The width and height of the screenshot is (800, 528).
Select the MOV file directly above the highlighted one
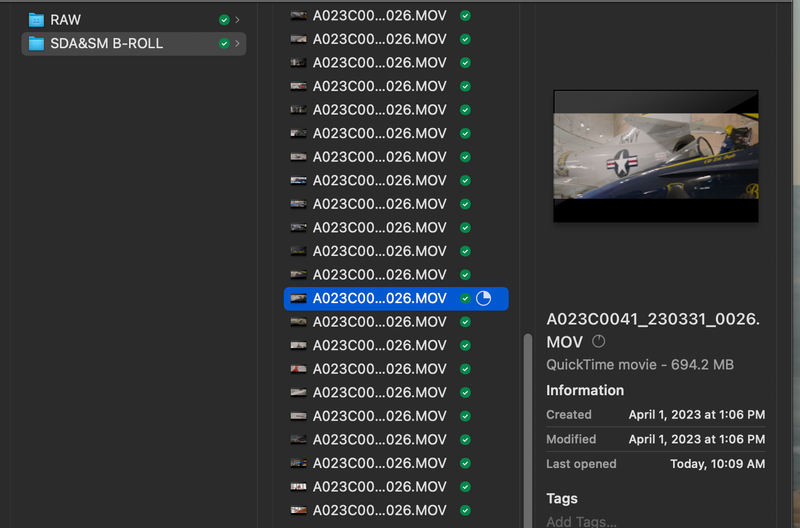[x=379, y=275]
